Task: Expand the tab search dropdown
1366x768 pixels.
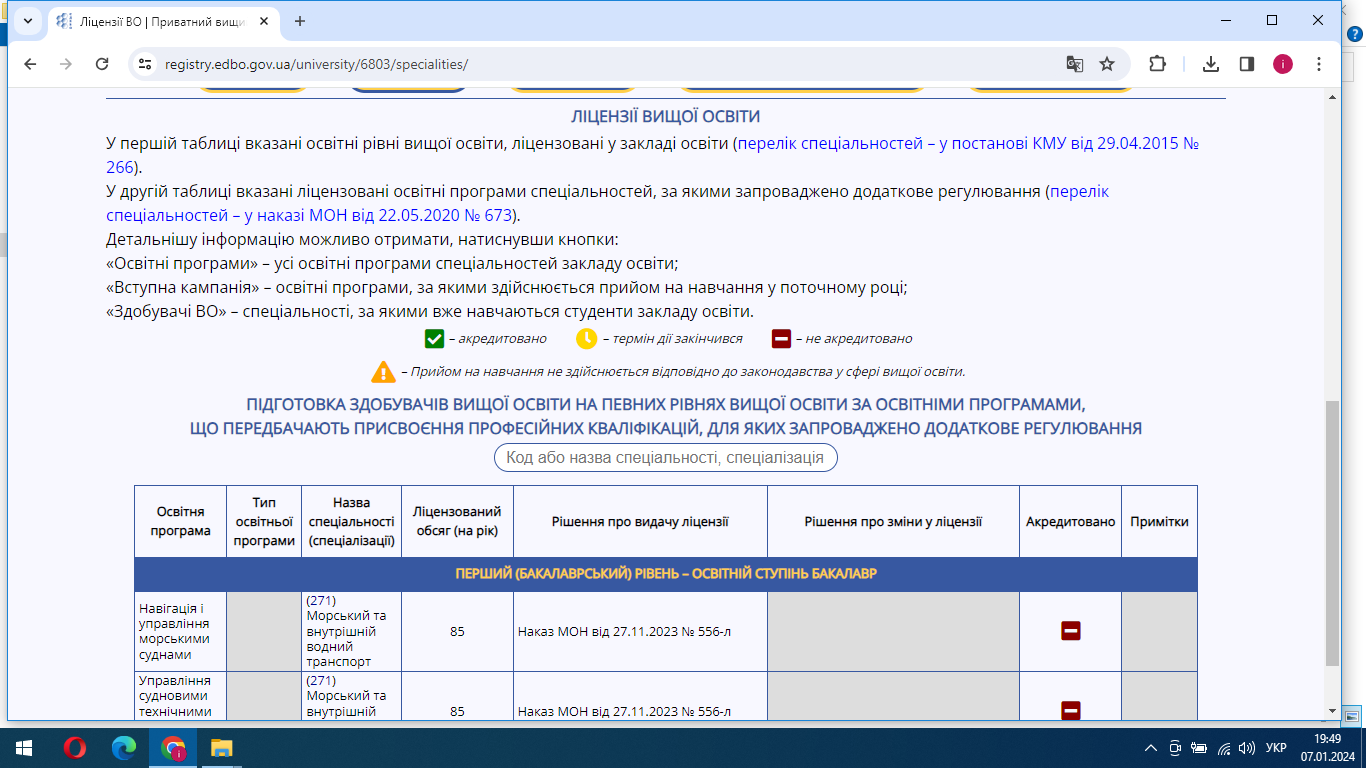Action: tap(27, 21)
